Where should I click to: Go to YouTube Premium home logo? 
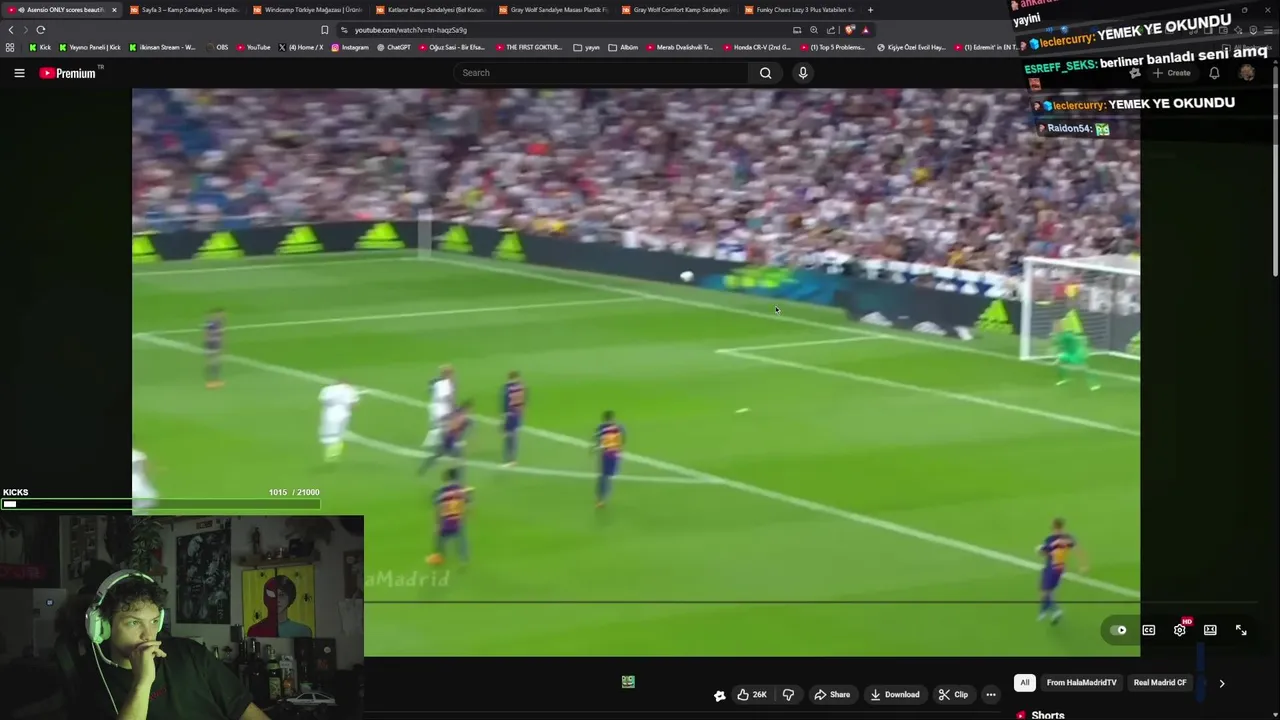click(68, 73)
